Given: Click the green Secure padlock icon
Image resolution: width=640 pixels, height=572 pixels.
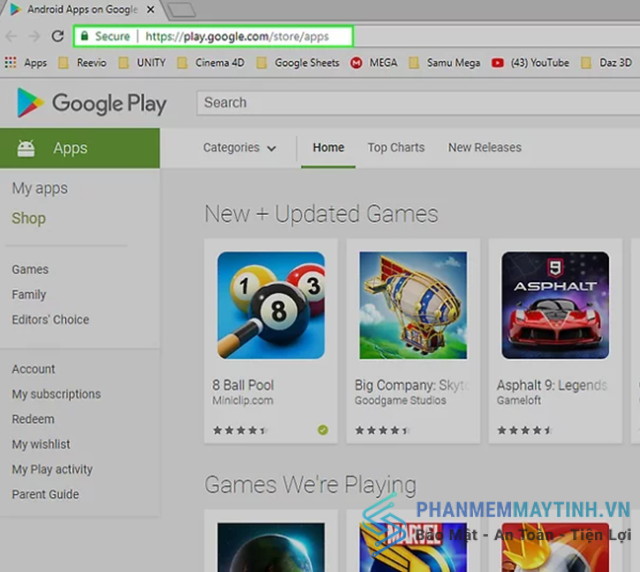Looking at the screenshot, I should (x=84, y=36).
